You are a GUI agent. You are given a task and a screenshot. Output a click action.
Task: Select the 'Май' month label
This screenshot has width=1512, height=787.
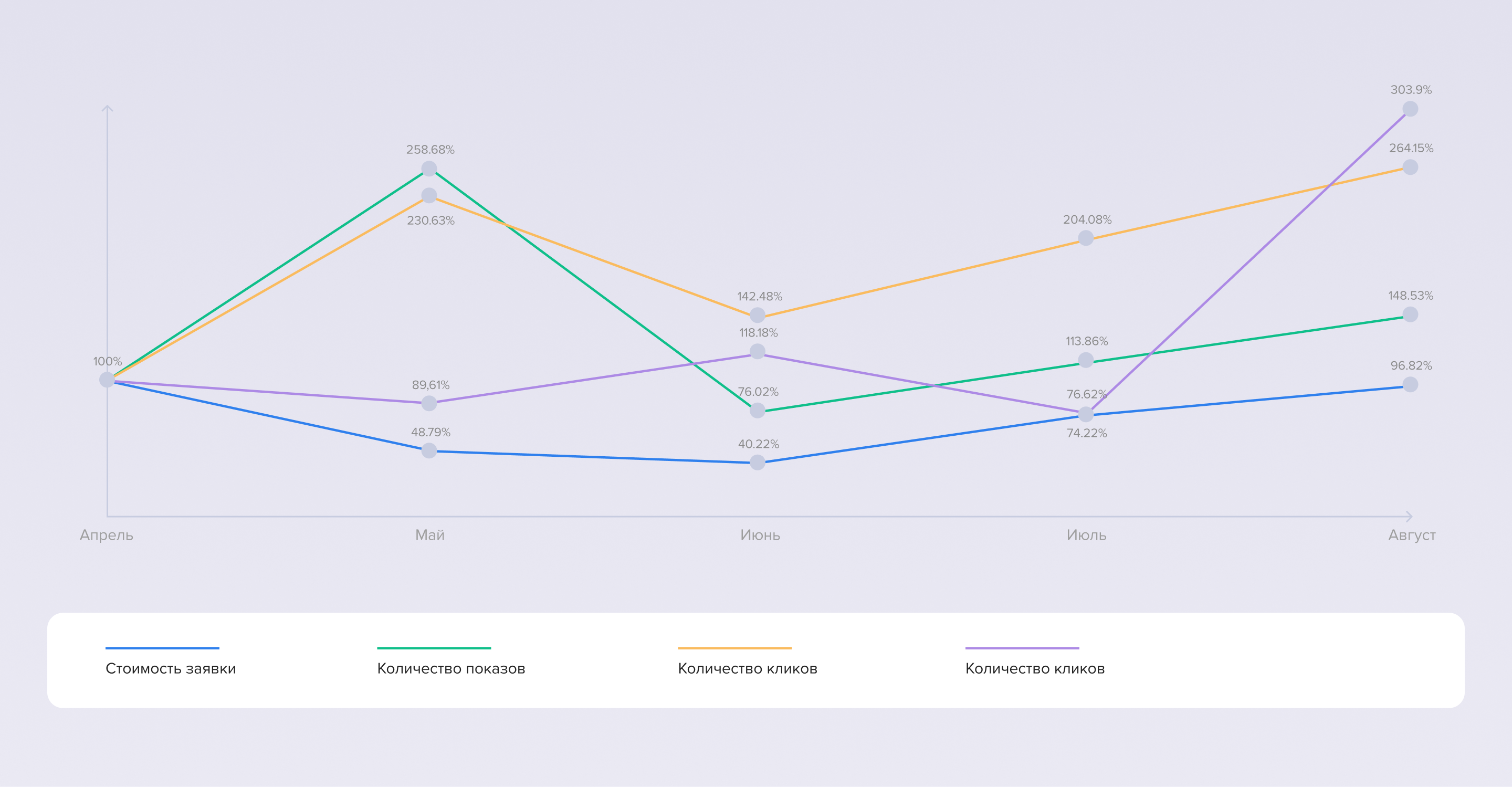[429, 535]
